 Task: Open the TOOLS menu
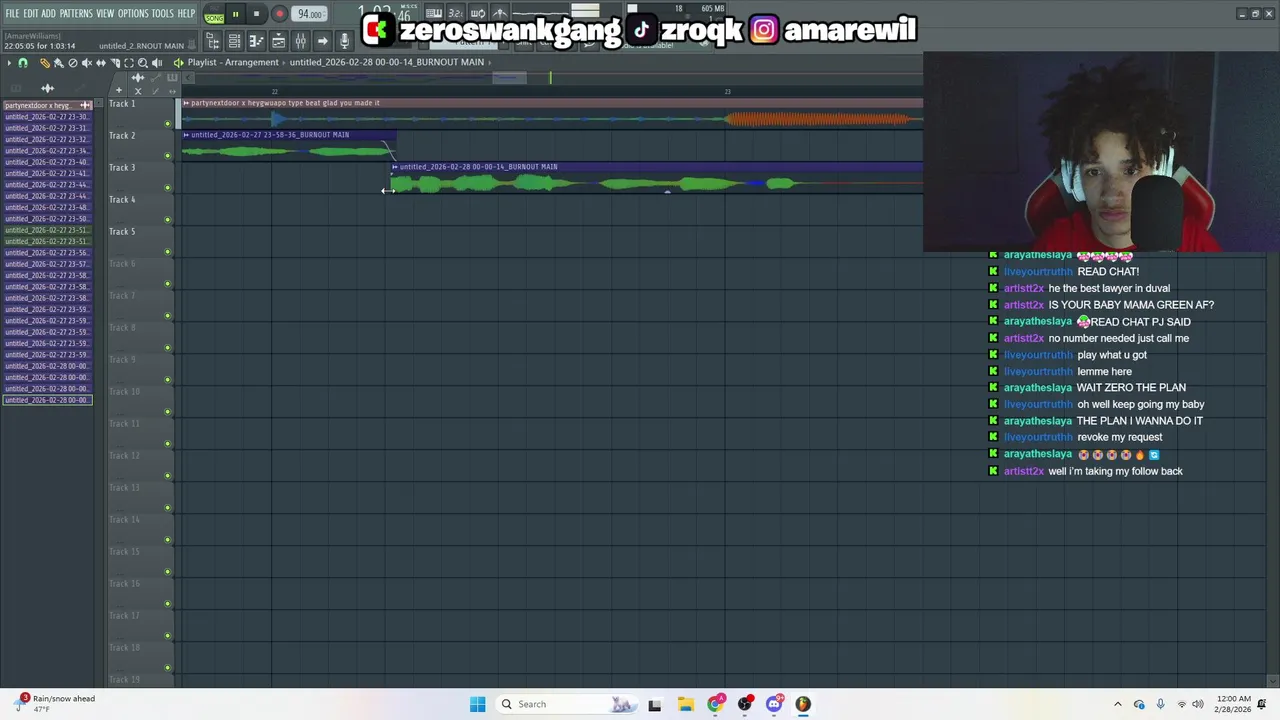pos(162,13)
